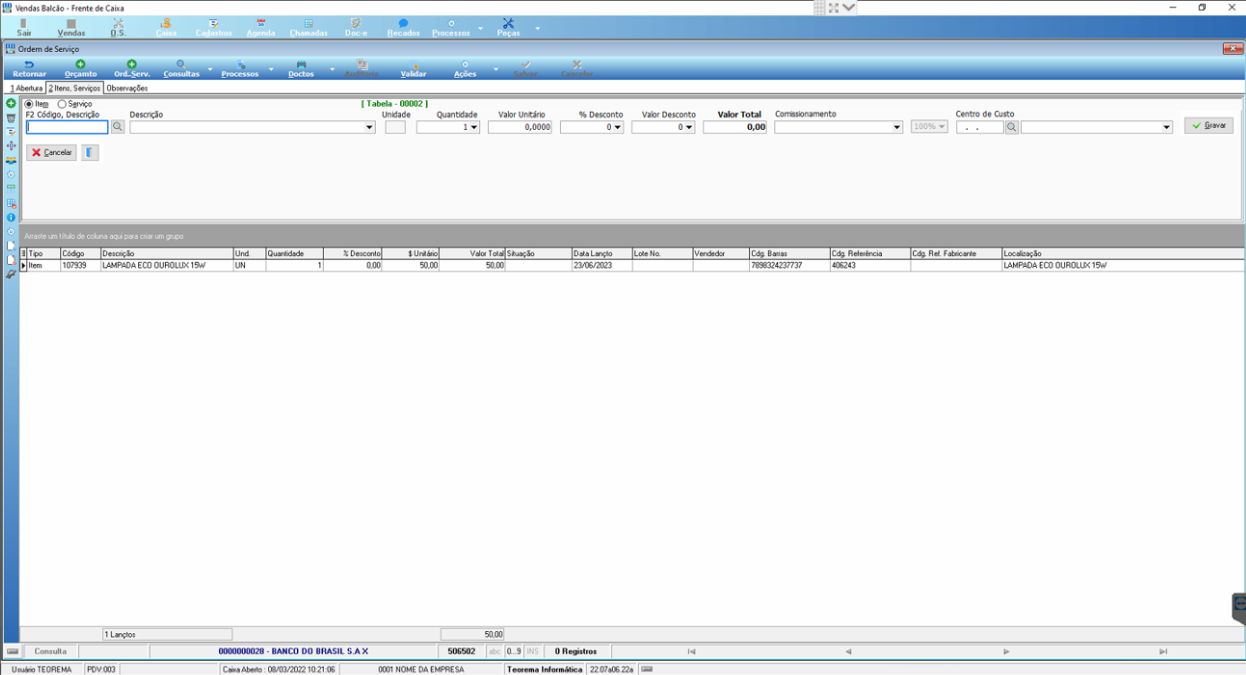Go to the next record navigation arrow
Image resolution: width=1246 pixels, height=675 pixels.
[x=1006, y=651]
